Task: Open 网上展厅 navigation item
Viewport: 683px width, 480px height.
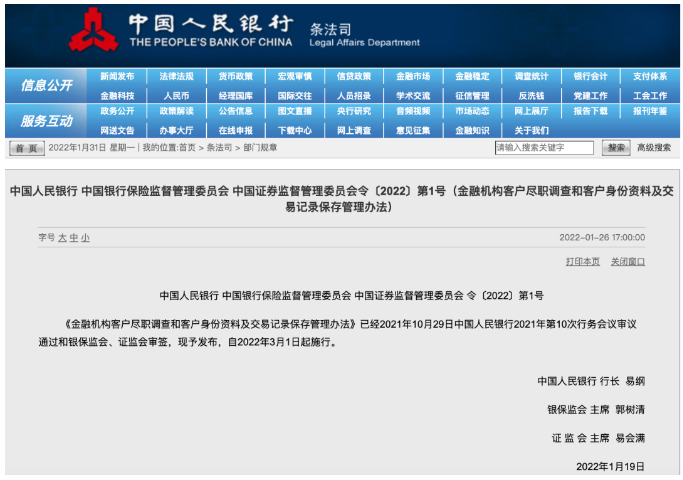Action: click(x=531, y=111)
